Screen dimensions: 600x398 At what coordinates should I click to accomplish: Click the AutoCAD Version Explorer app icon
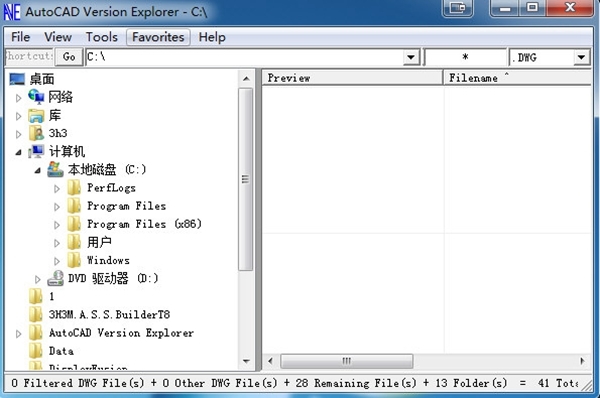[x=12, y=12]
